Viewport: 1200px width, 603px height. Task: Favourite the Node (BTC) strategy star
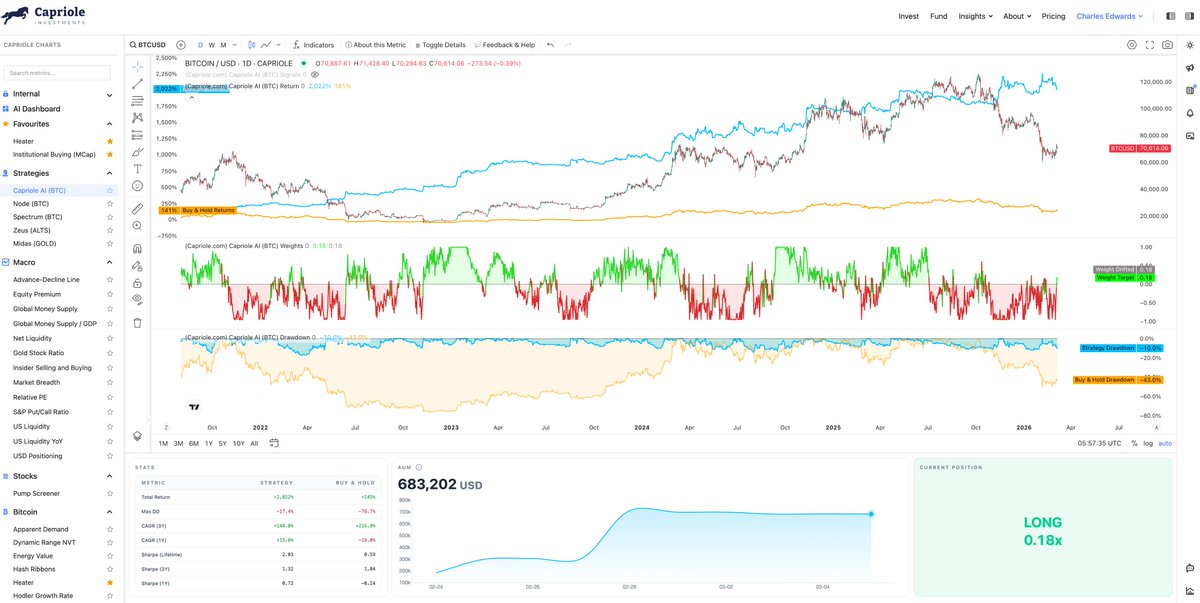point(110,203)
